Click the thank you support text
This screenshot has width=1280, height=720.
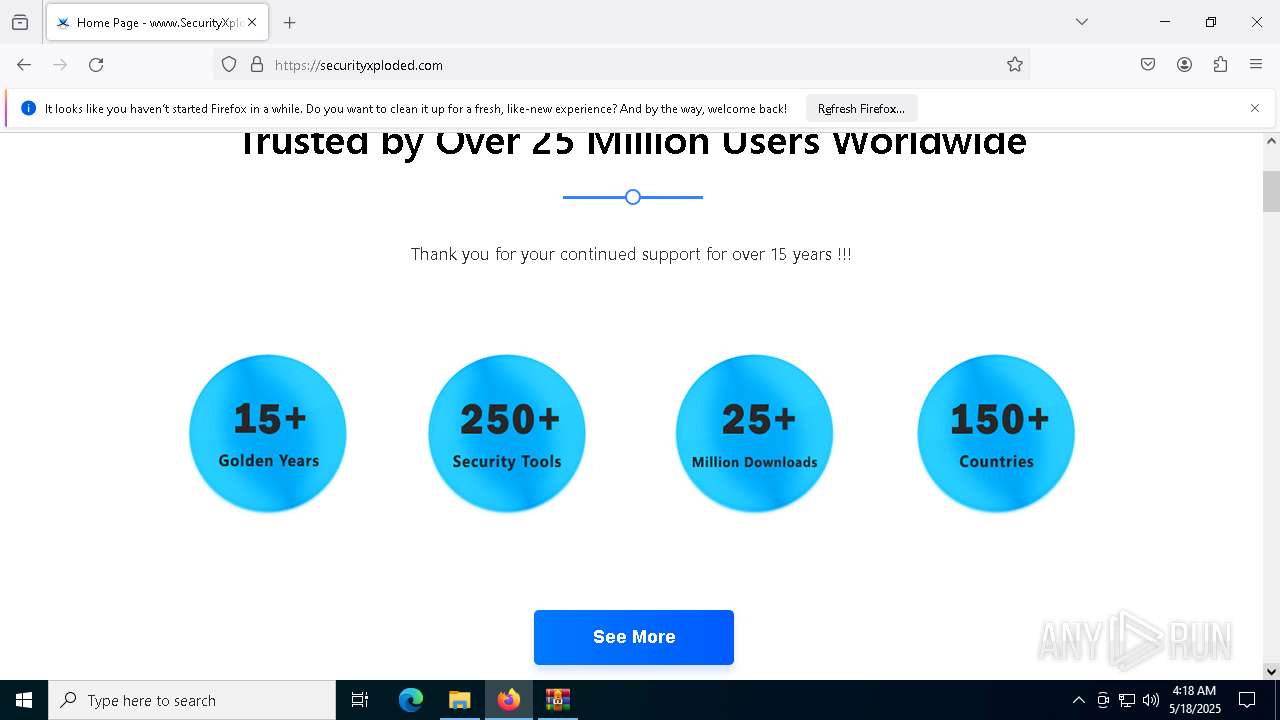point(631,254)
